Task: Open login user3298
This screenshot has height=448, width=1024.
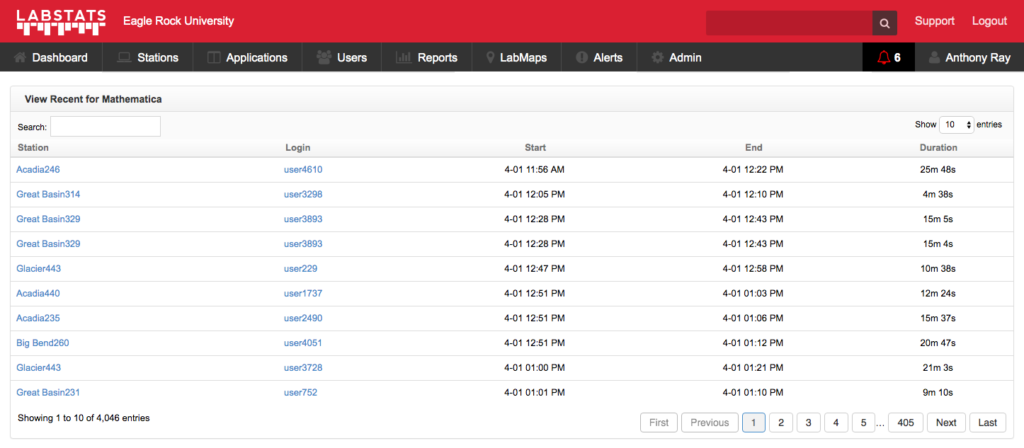Action: (x=303, y=194)
